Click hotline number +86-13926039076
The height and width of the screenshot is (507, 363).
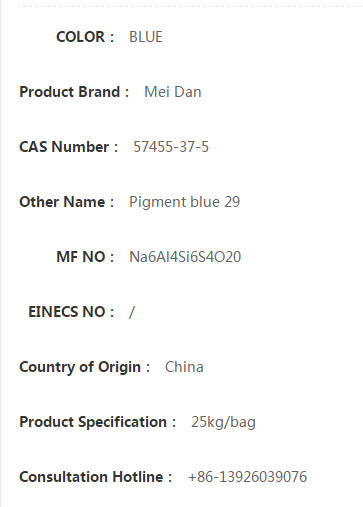pyautogui.click(x=247, y=477)
